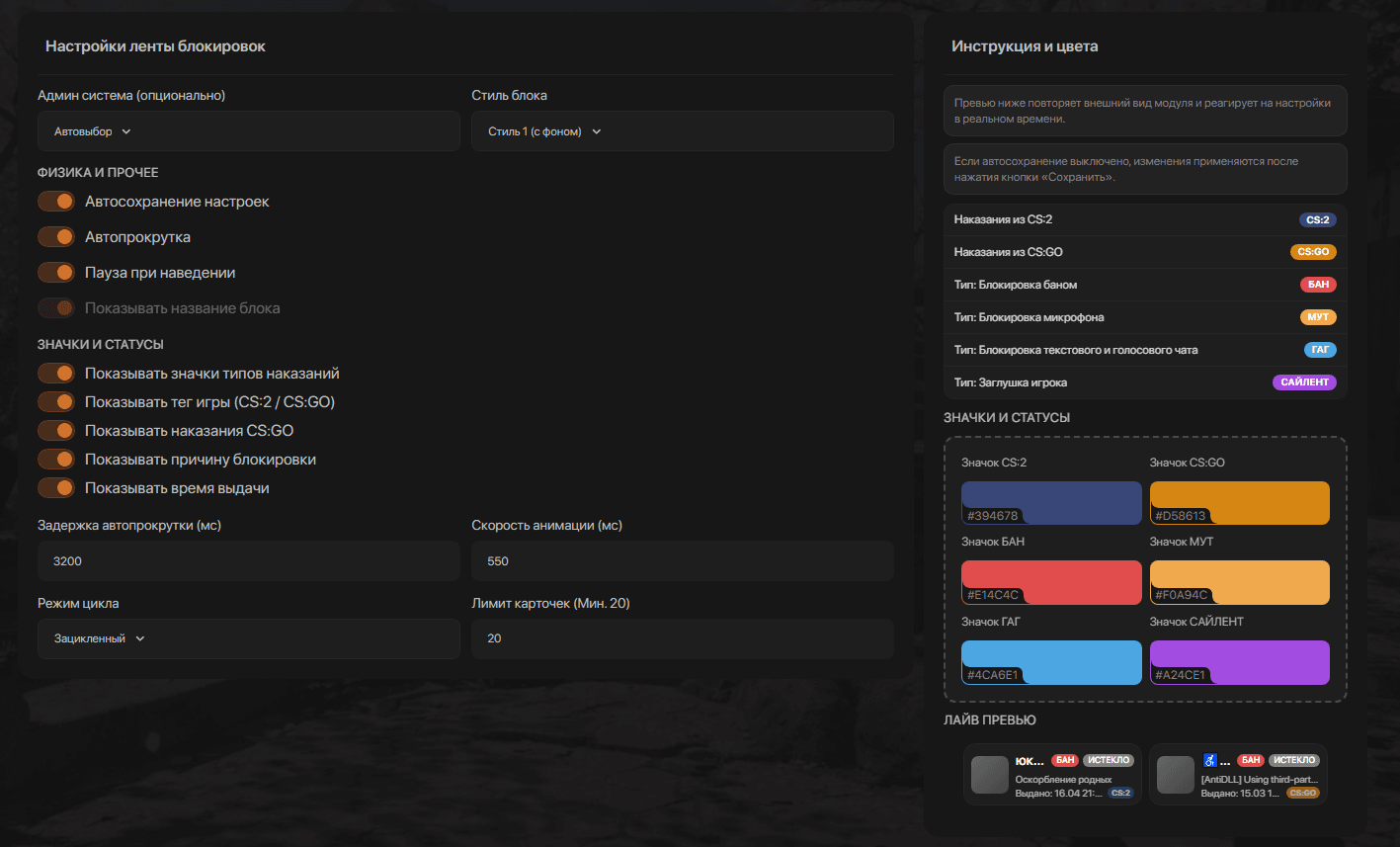Toggle Показывать время выдачи switch

point(56,488)
